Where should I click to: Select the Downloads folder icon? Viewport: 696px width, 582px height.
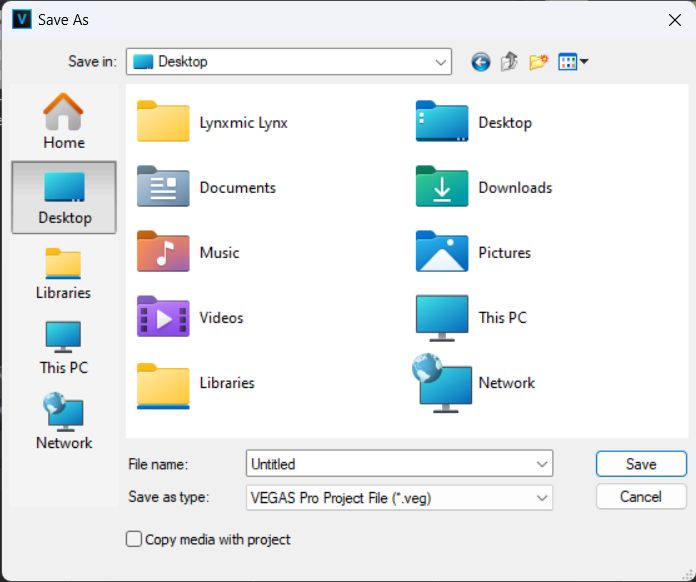[x=442, y=187]
